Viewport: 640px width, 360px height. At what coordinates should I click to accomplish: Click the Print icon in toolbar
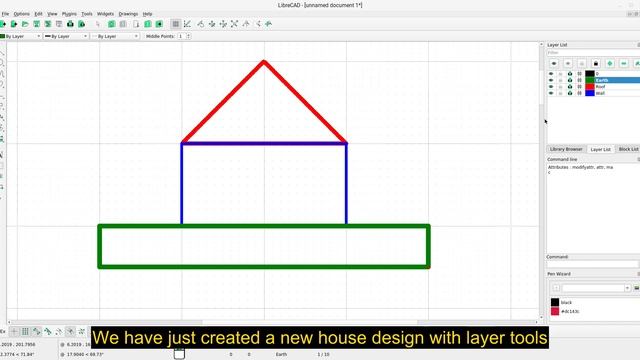(70, 24)
